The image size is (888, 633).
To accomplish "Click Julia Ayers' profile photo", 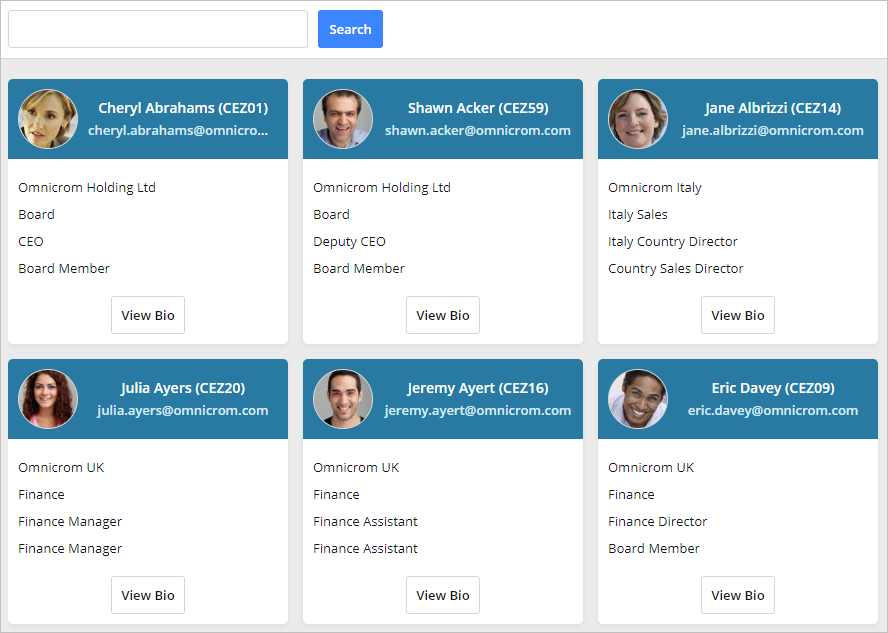I will 48,399.
